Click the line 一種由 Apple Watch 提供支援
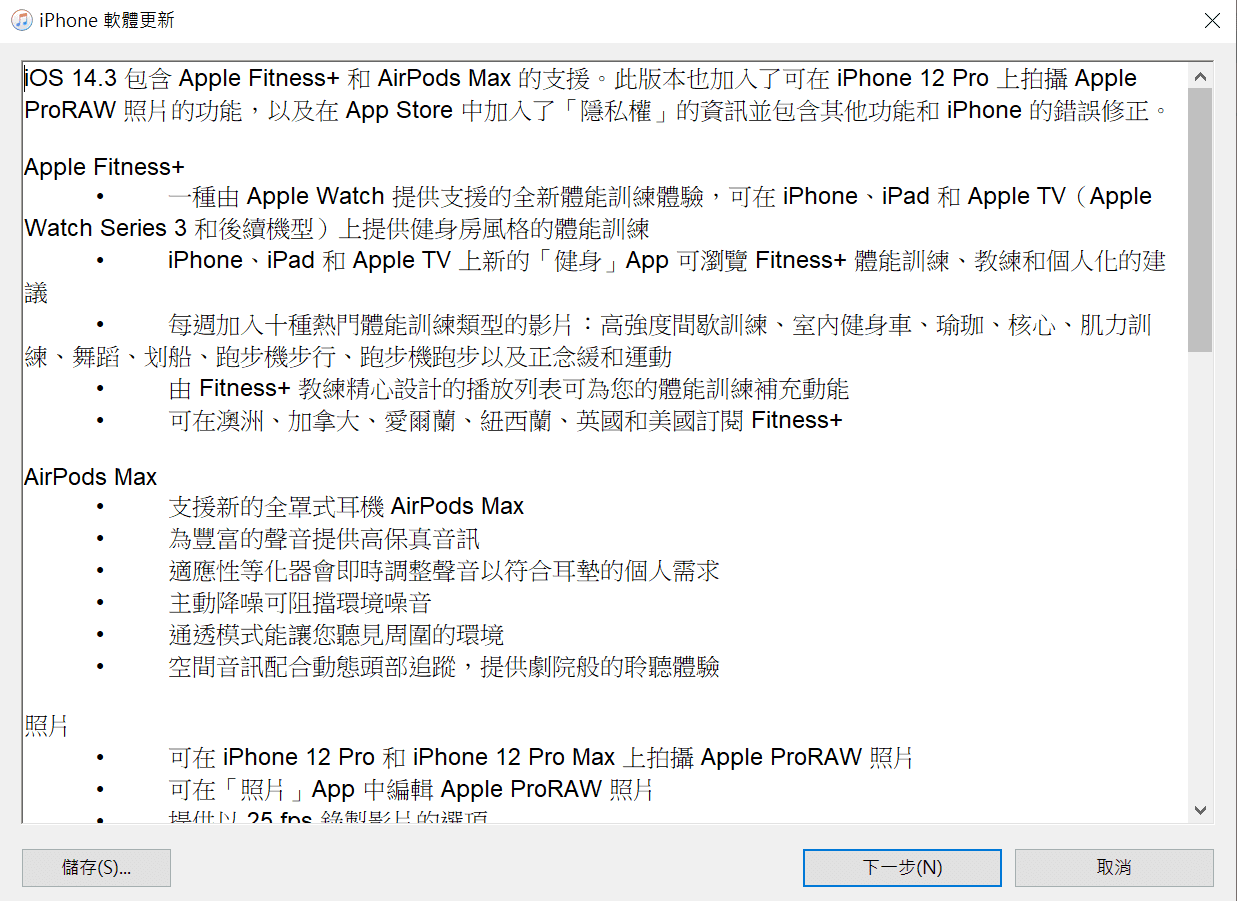1237x901 pixels. 588,212
